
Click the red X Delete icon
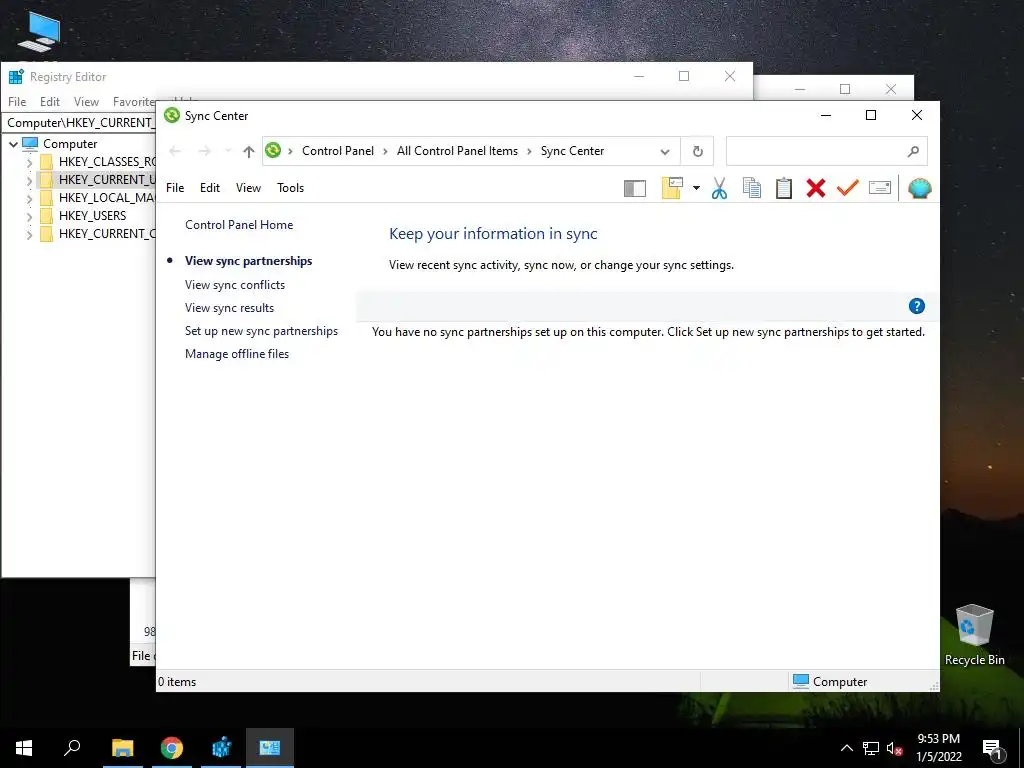(x=816, y=188)
